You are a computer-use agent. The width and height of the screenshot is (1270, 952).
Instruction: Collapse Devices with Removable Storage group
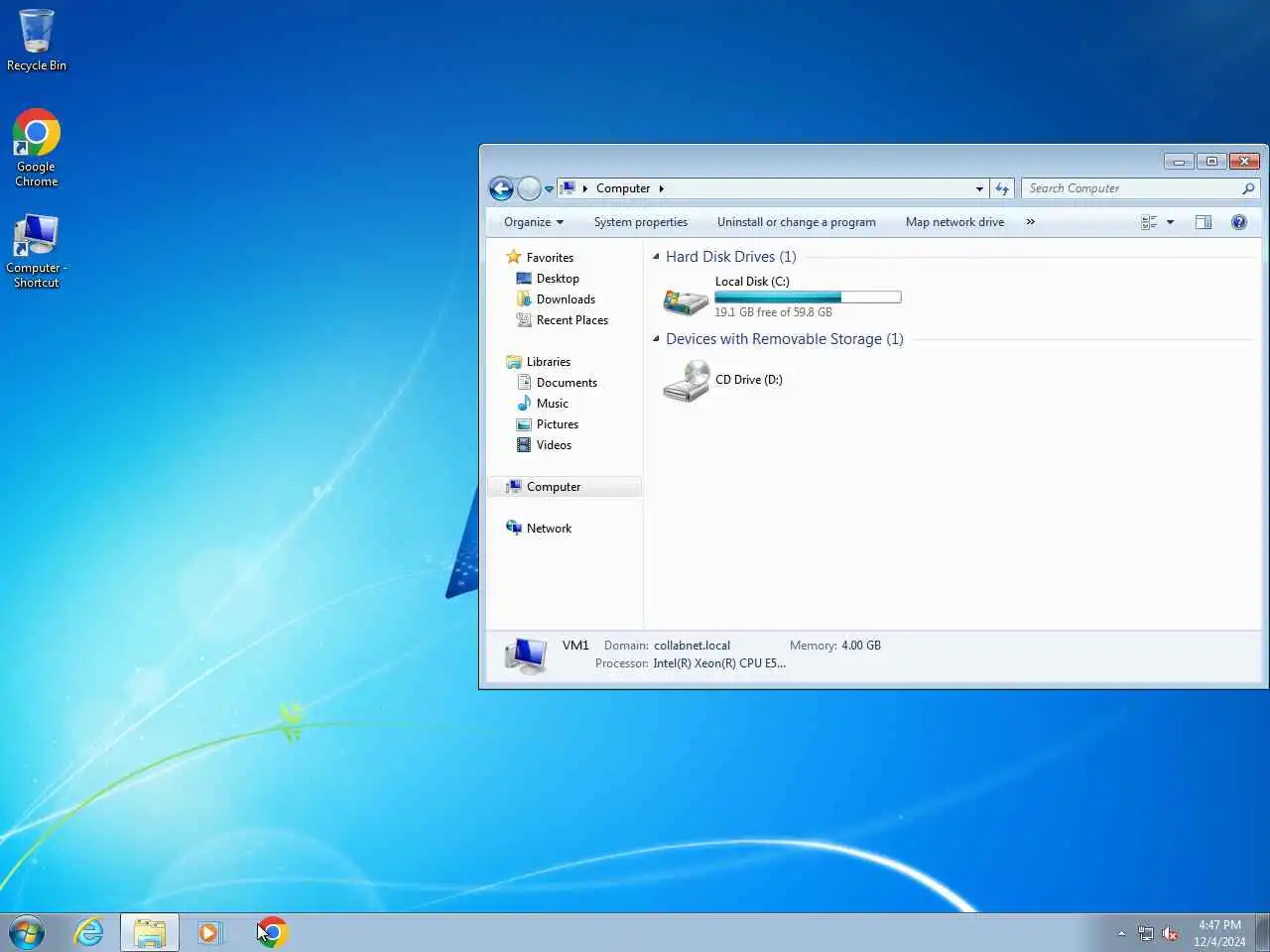click(x=656, y=339)
